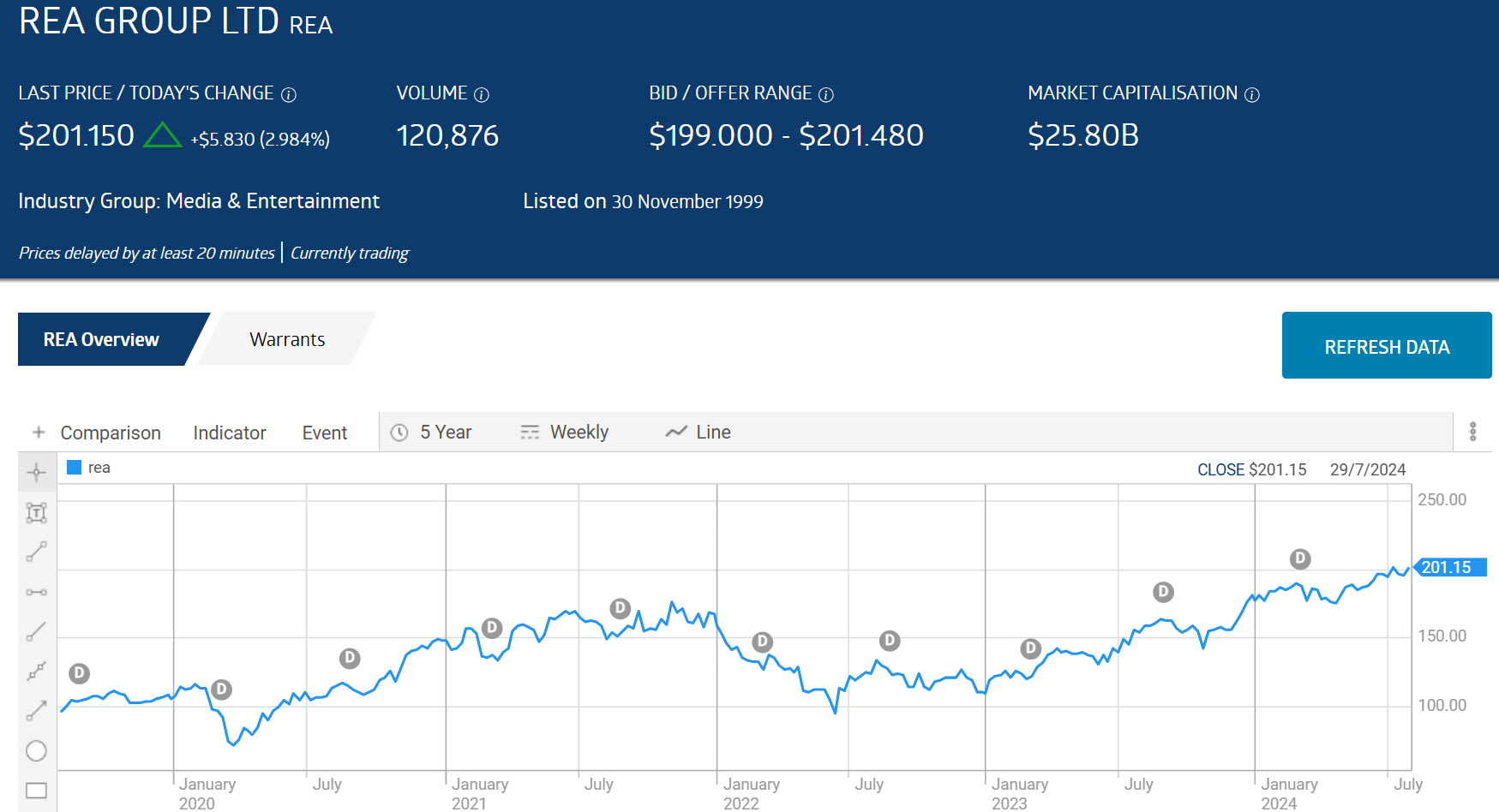Click dividend marker just after January 2021

click(x=491, y=628)
